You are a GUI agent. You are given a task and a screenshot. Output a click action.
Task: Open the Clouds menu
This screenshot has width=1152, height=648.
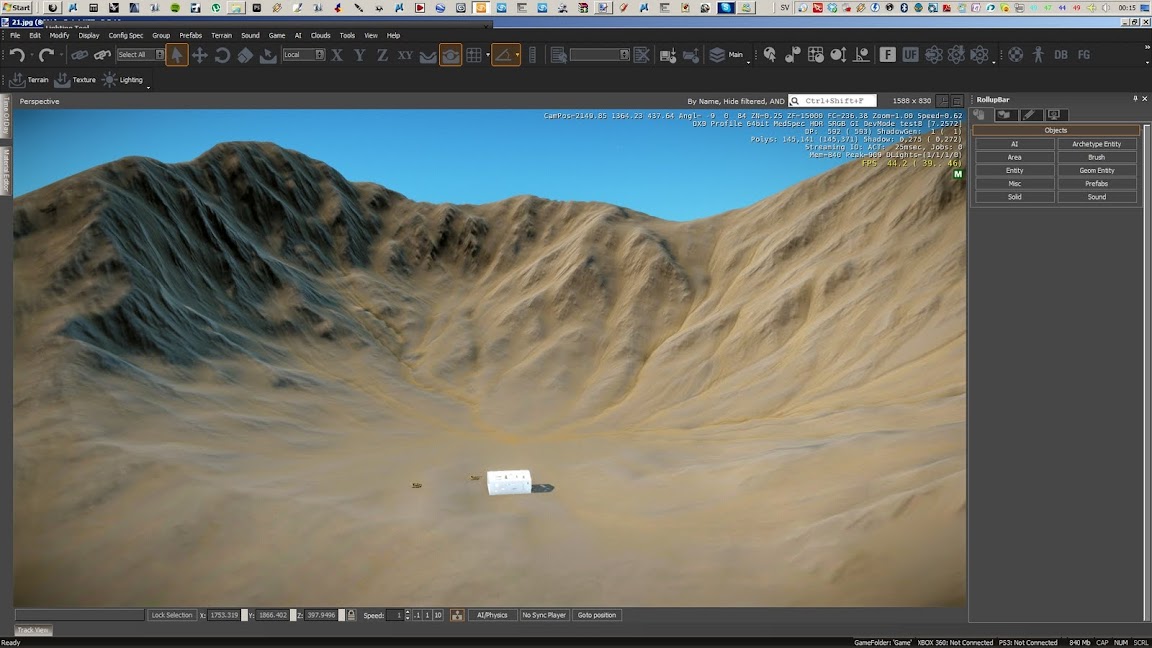click(320, 35)
